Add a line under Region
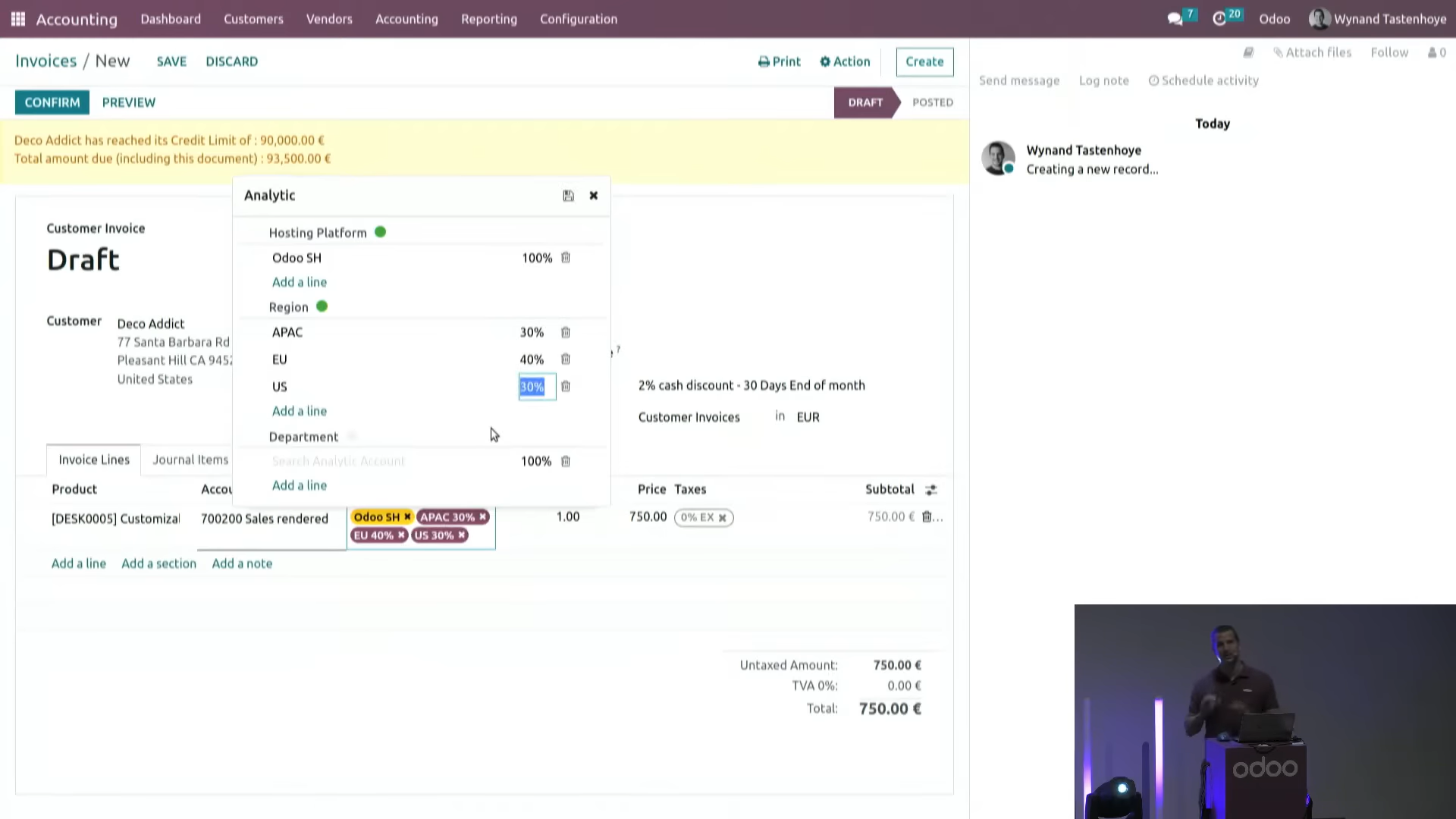The height and width of the screenshot is (819, 1456). (300, 411)
